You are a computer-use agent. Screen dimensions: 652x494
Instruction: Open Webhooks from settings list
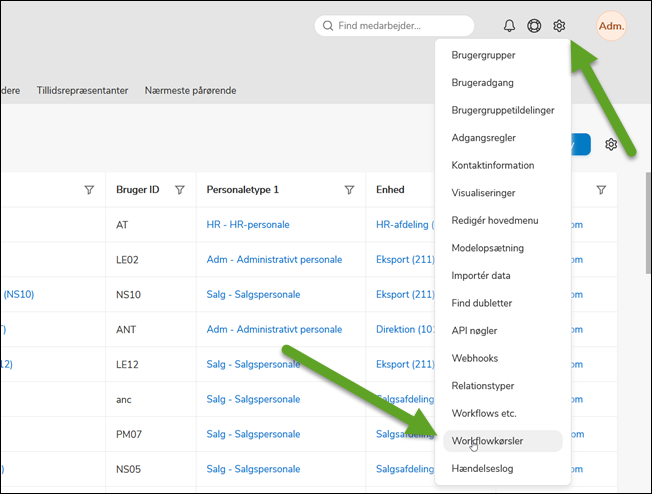474,358
